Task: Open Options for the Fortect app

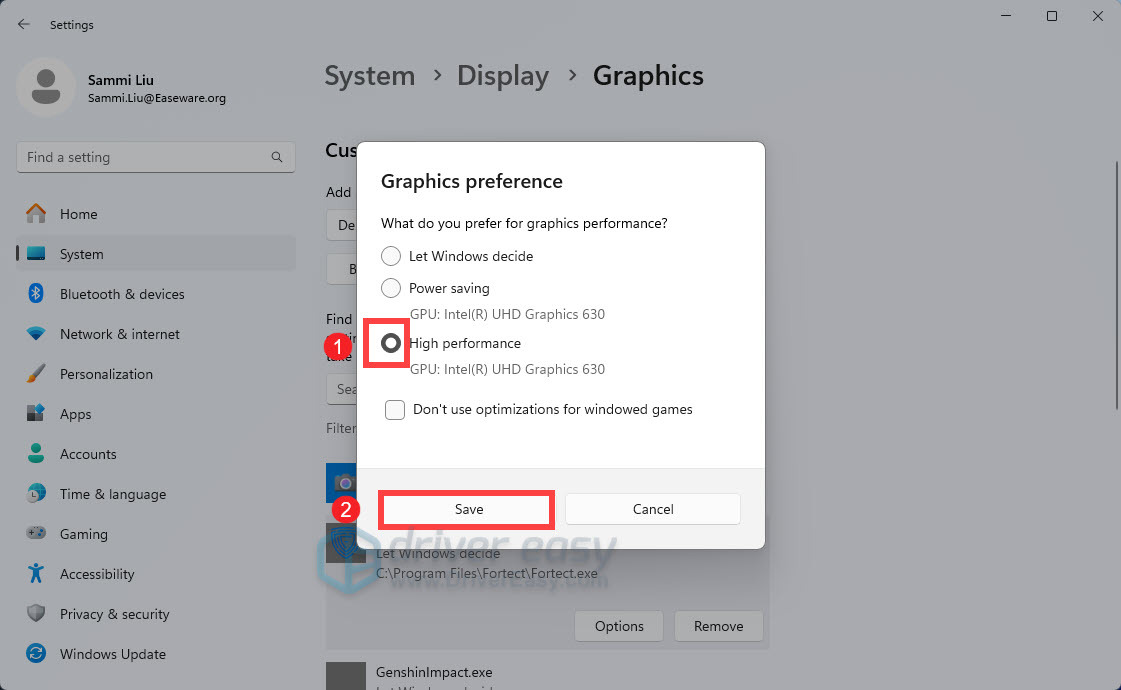Action: pyautogui.click(x=619, y=626)
